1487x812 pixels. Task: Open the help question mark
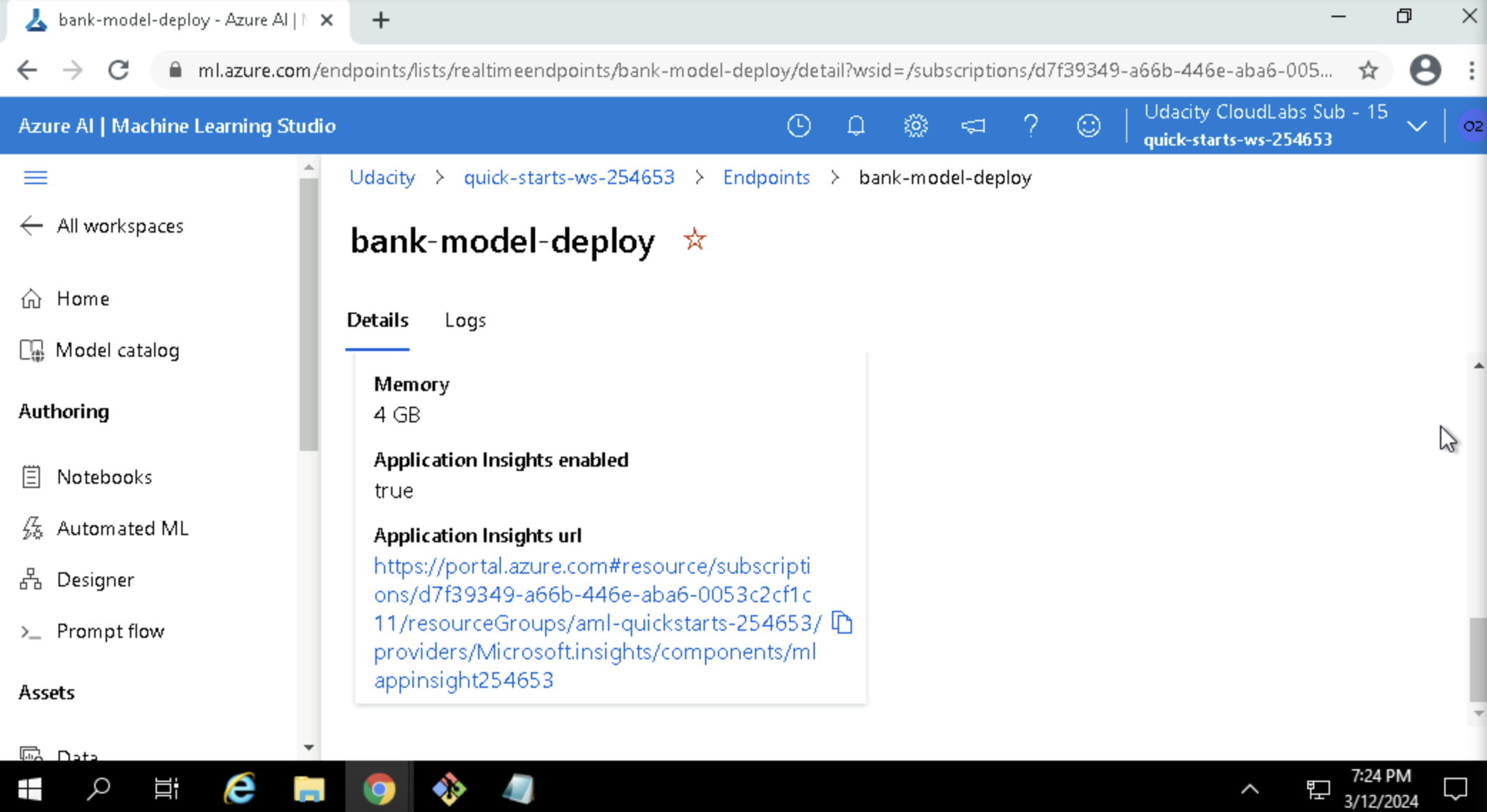tap(1030, 126)
